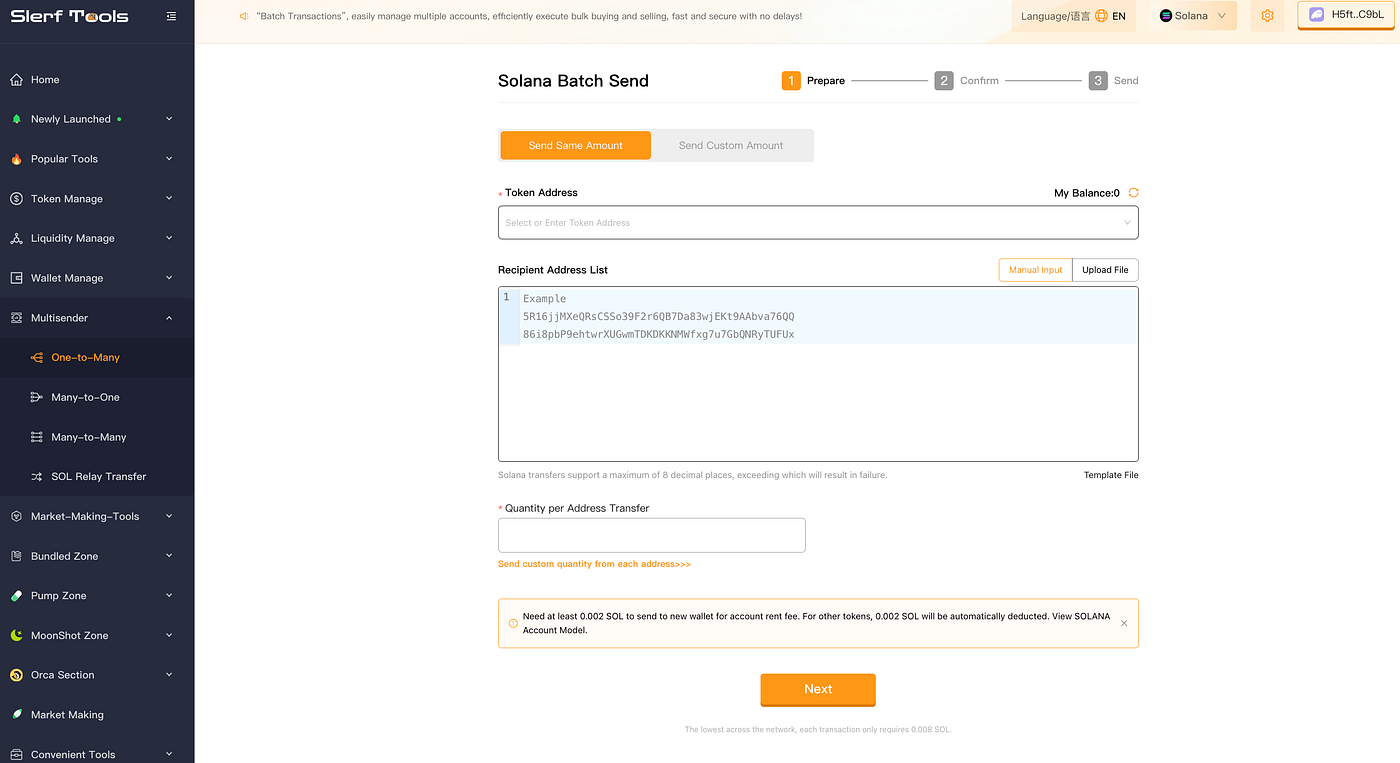The height and width of the screenshot is (763, 1400).
Task: Go to Home in sidebar
Action: pos(97,79)
